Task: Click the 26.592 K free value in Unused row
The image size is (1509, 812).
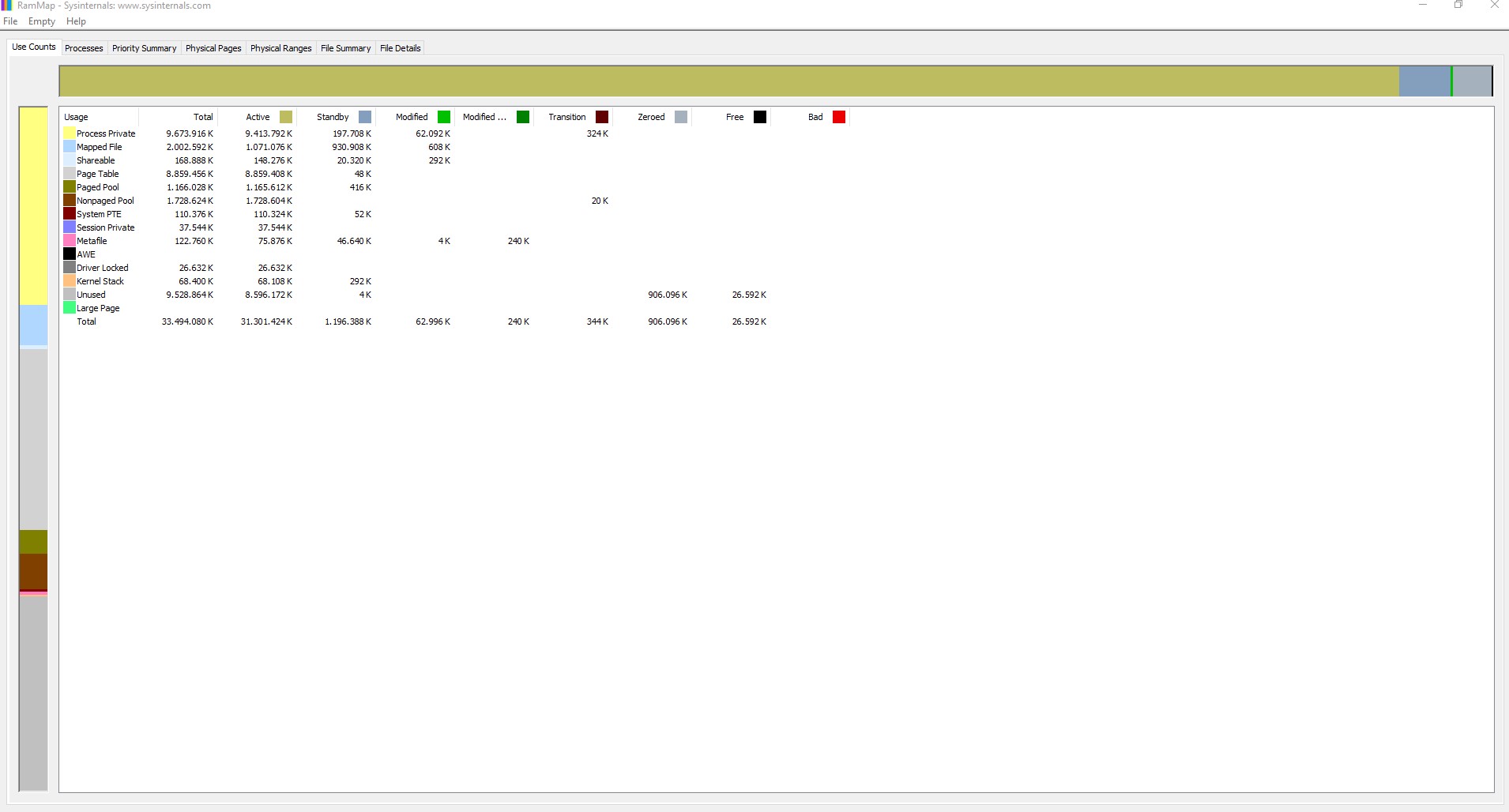Action: click(x=749, y=295)
